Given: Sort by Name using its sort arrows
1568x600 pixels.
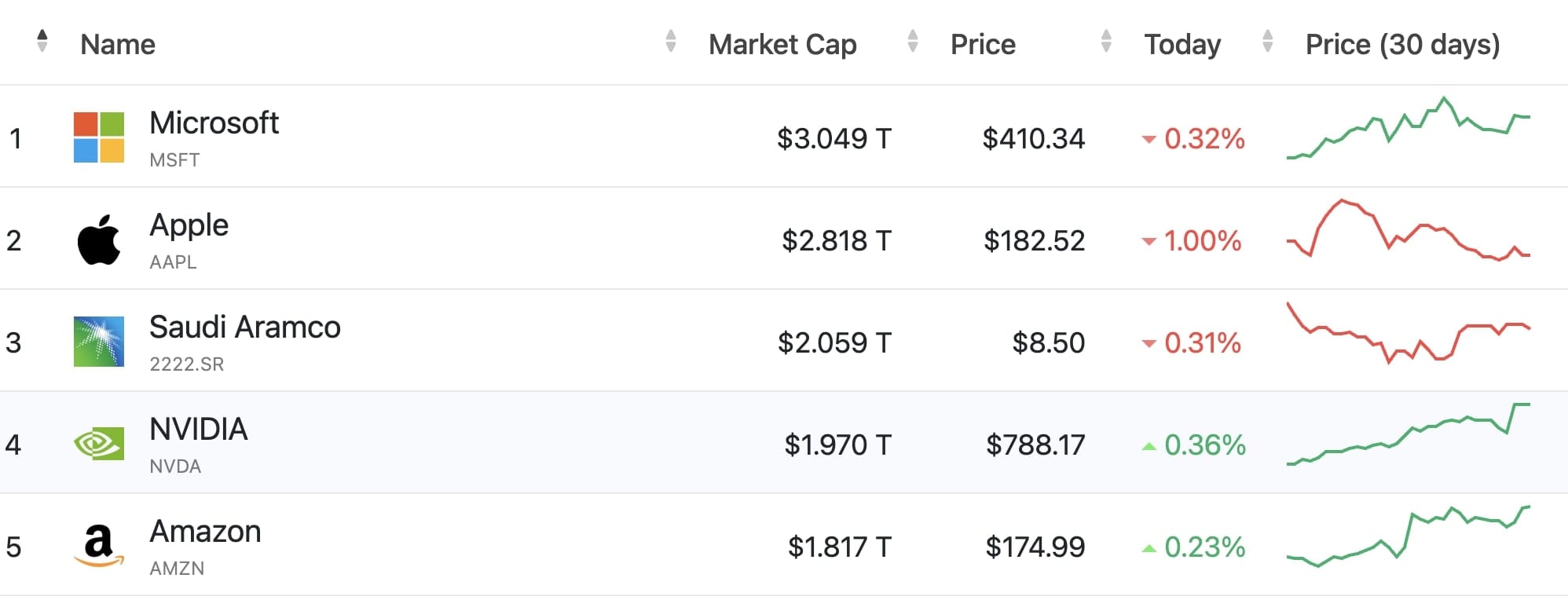Looking at the screenshot, I should [x=670, y=42].
